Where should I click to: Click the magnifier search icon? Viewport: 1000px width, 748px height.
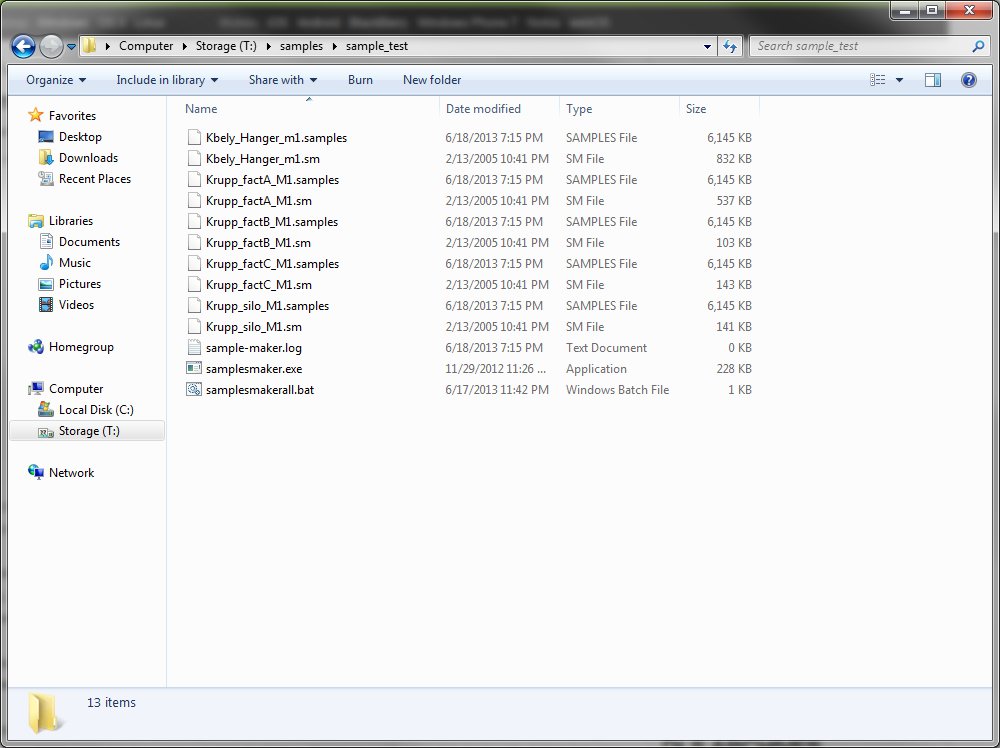[x=978, y=46]
